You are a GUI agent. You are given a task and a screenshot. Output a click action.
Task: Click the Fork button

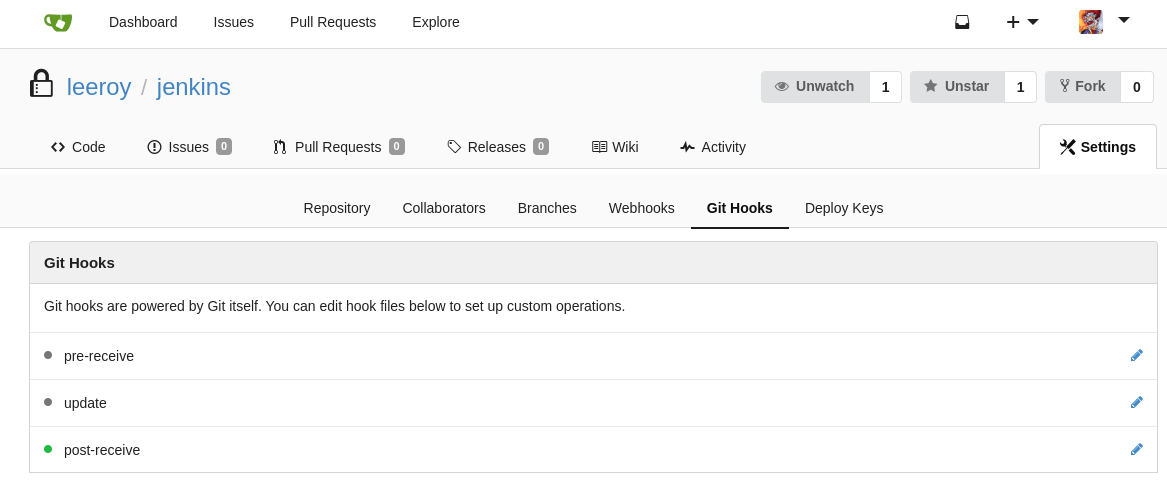coord(1083,87)
